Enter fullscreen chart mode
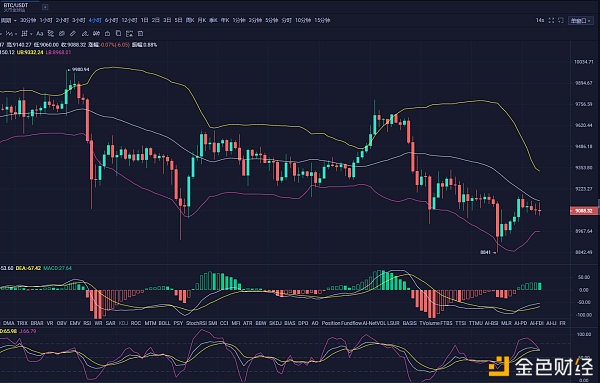600x383 pixels. coord(551,20)
